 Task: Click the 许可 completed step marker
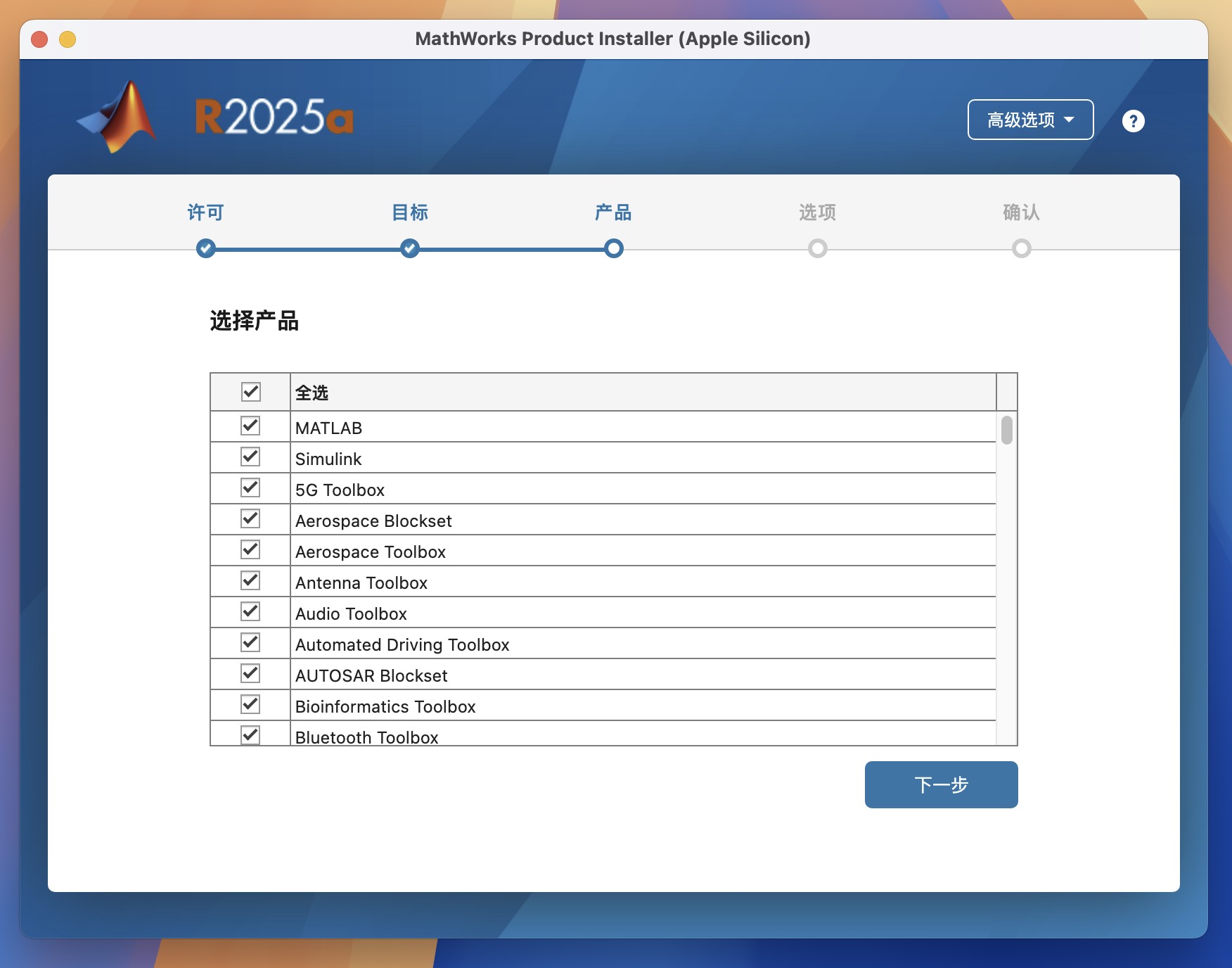point(205,248)
